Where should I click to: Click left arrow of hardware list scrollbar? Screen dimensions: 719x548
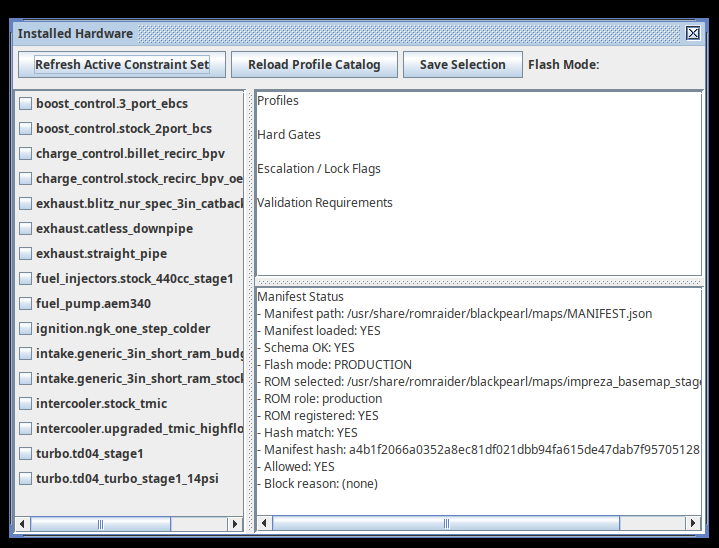pyautogui.click(x=22, y=523)
